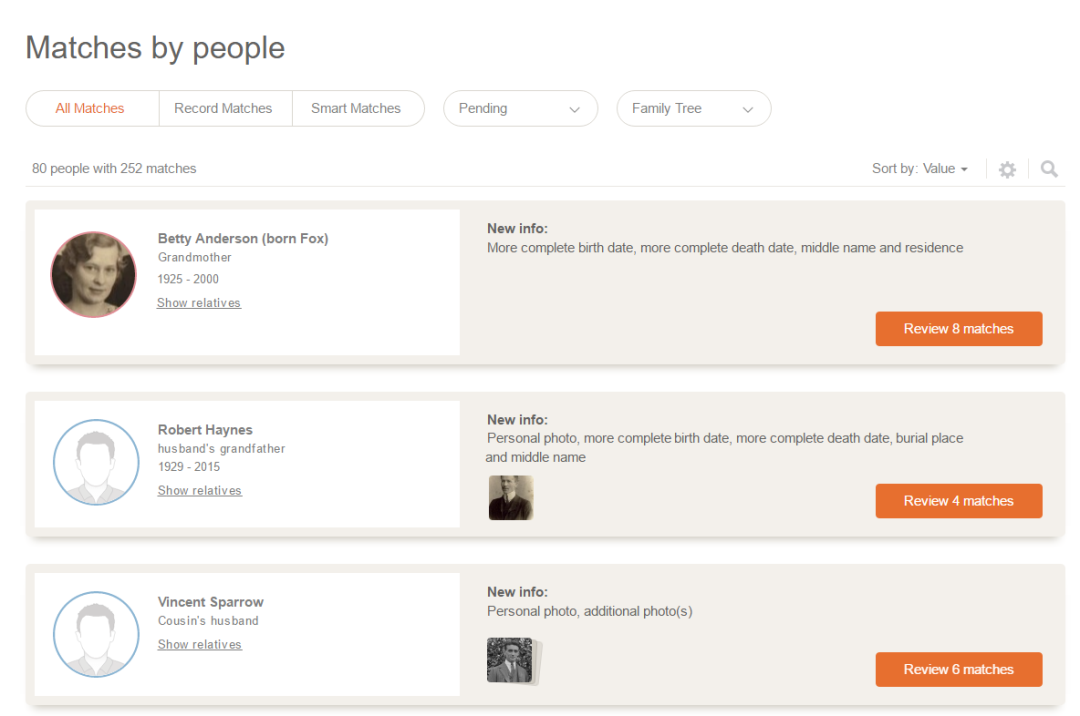Open Betty Anderson (born Fox) name

[x=243, y=238]
